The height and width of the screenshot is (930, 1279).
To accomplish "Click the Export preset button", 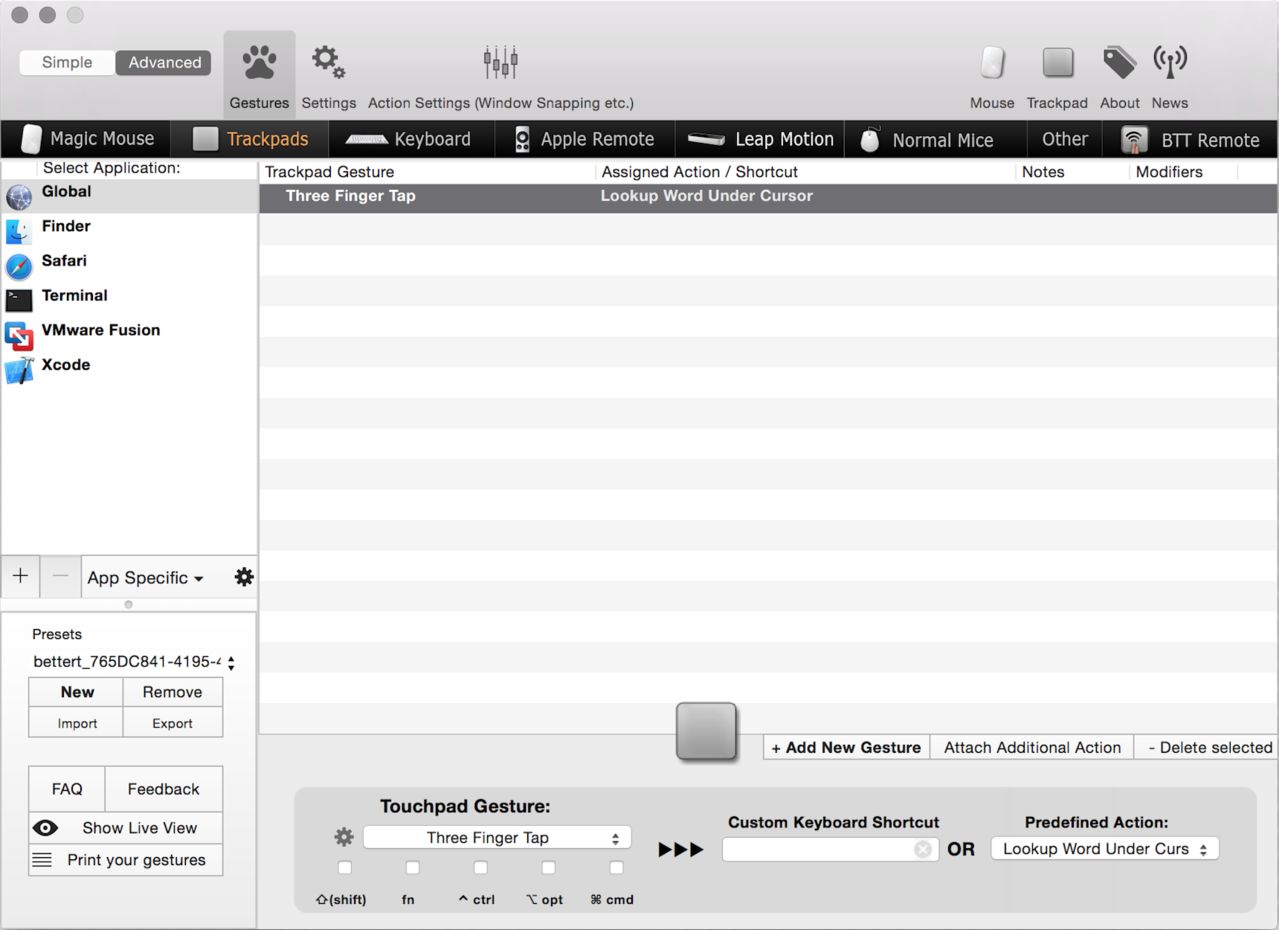I will (172, 723).
